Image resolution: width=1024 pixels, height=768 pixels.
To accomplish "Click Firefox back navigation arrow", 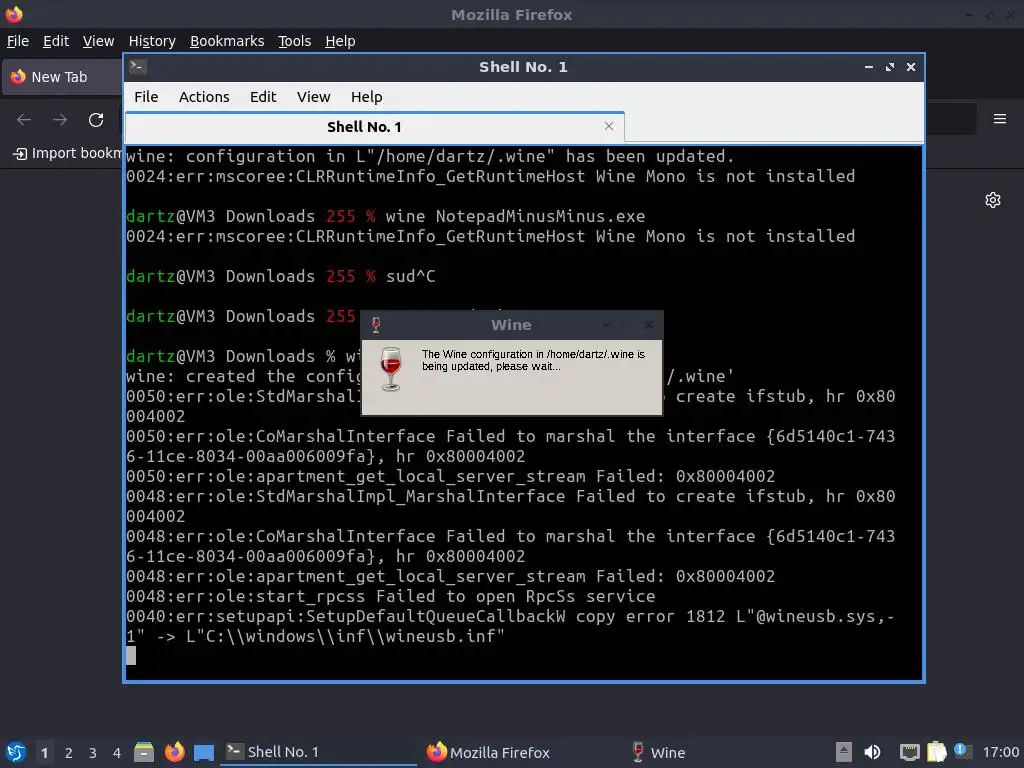I will coord(24,120).
